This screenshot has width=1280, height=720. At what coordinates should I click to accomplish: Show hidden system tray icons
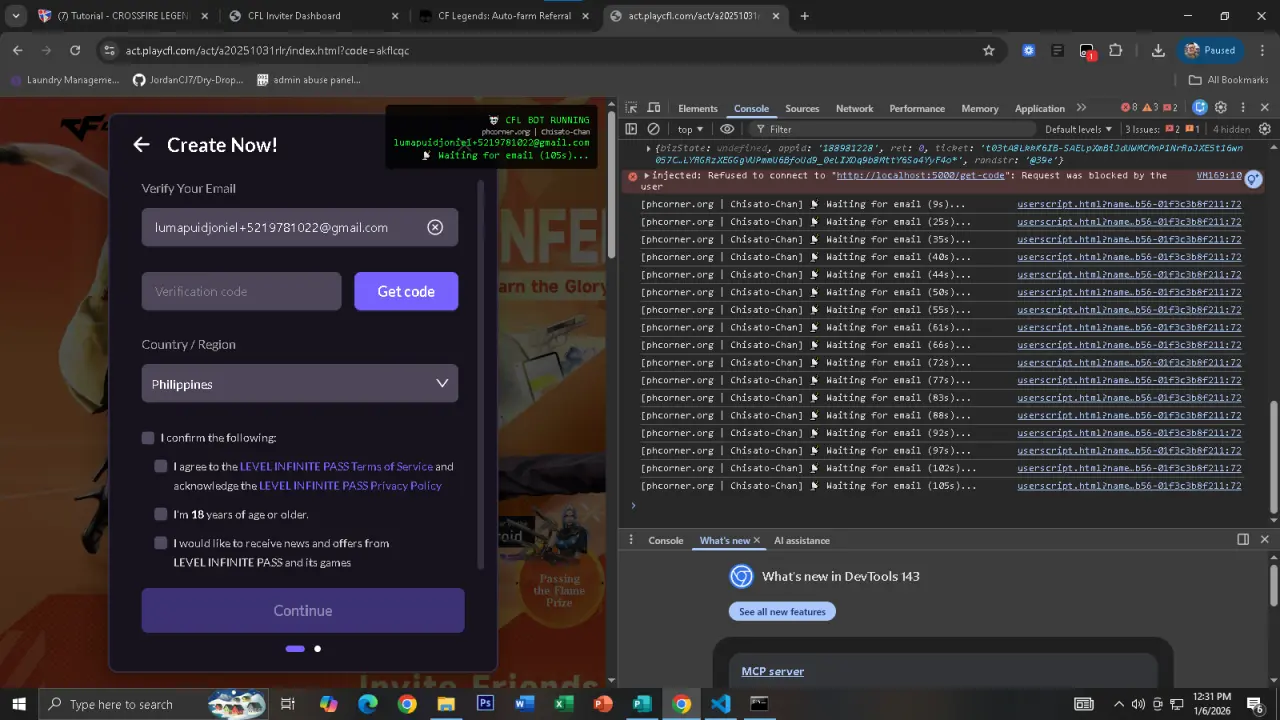click(x=1119, y=704)
